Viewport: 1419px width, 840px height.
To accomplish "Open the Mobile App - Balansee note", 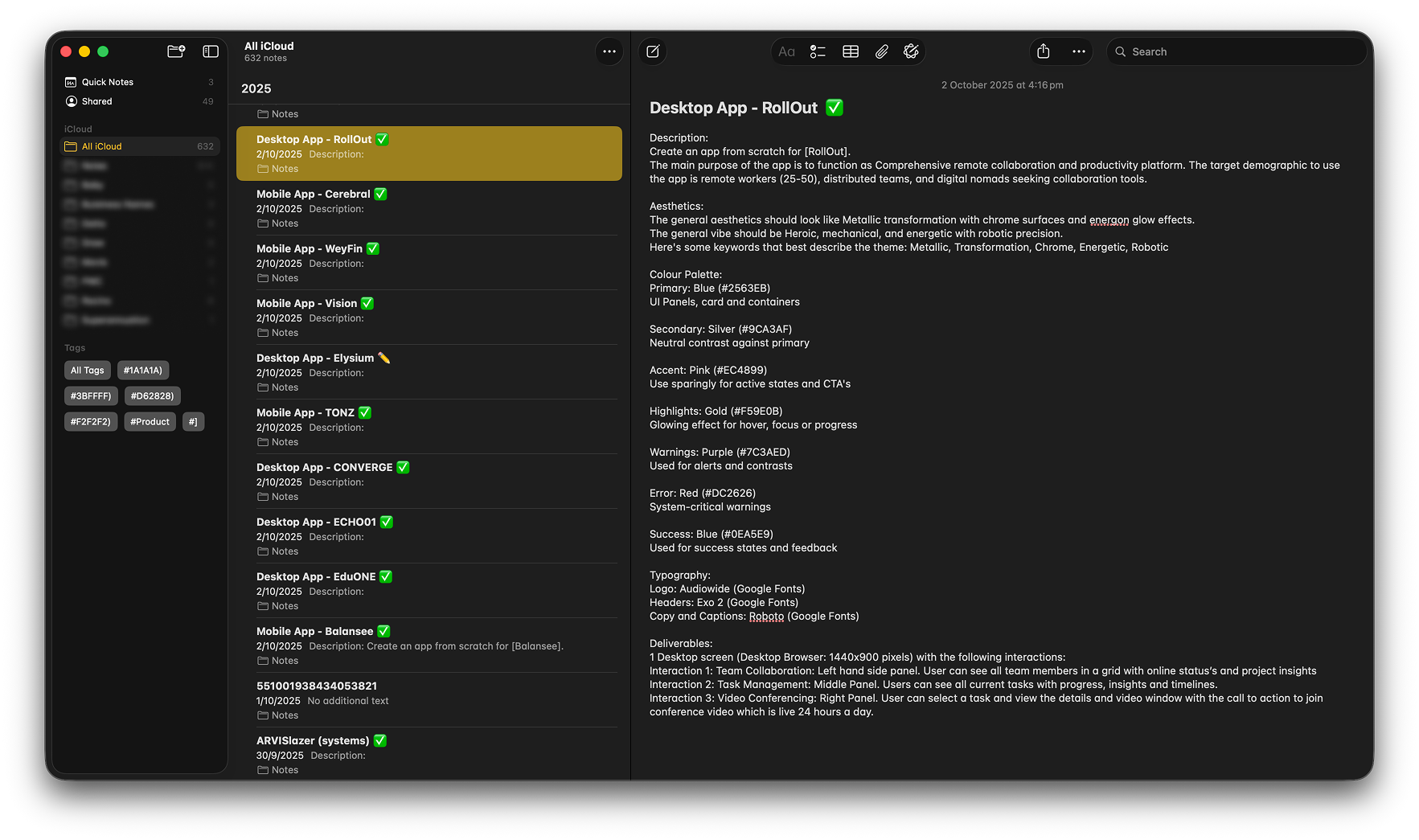I will tap(429, 645).
